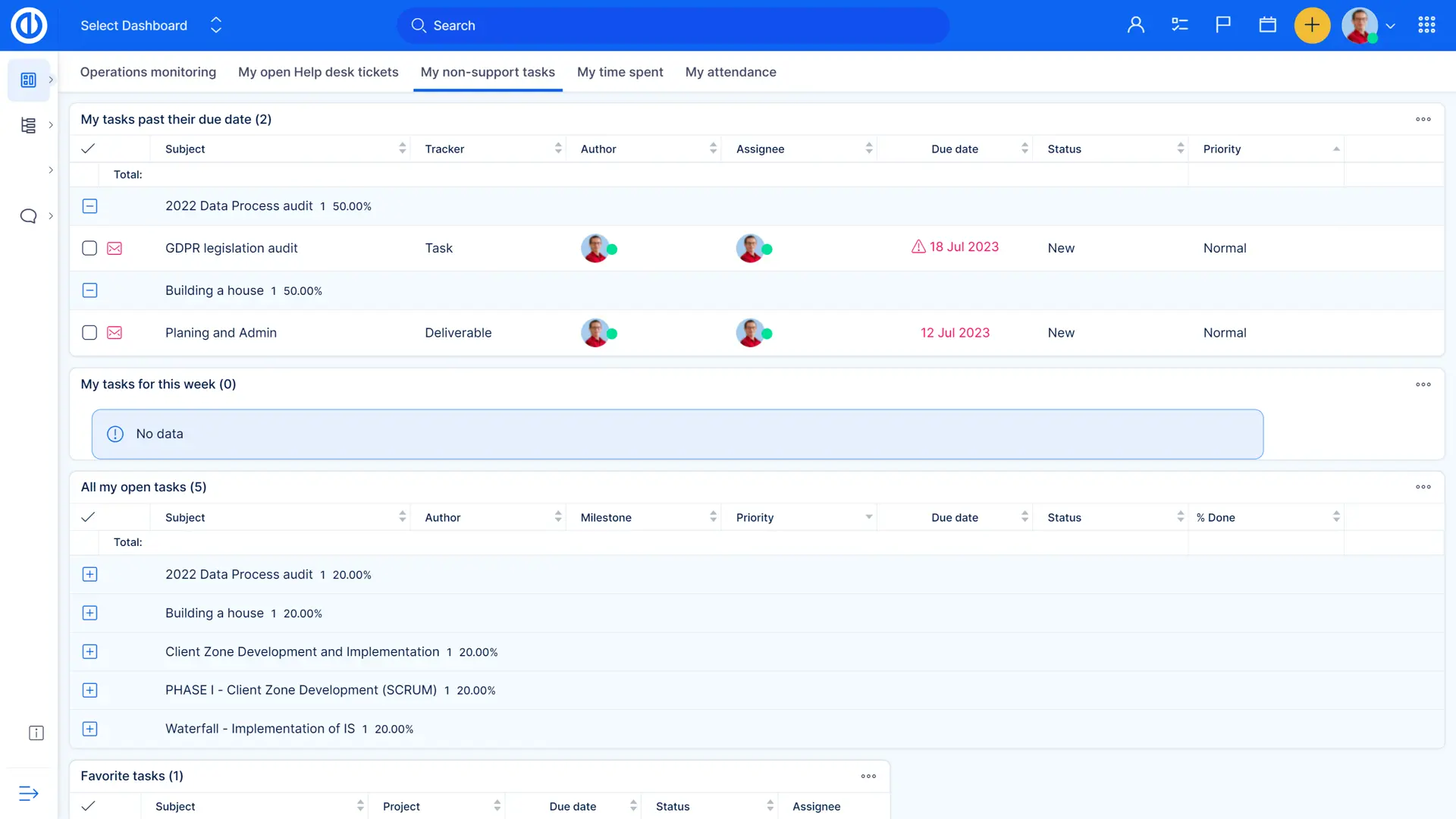
Task: Collapse the Building a house group
Action: pyautogui.click(x=89, y=290)
